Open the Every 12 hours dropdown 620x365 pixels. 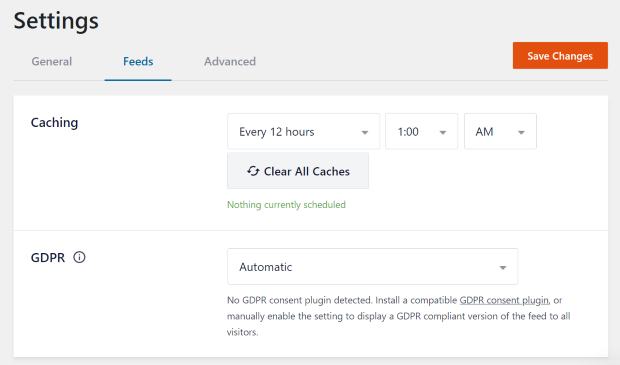click(303, 132)
